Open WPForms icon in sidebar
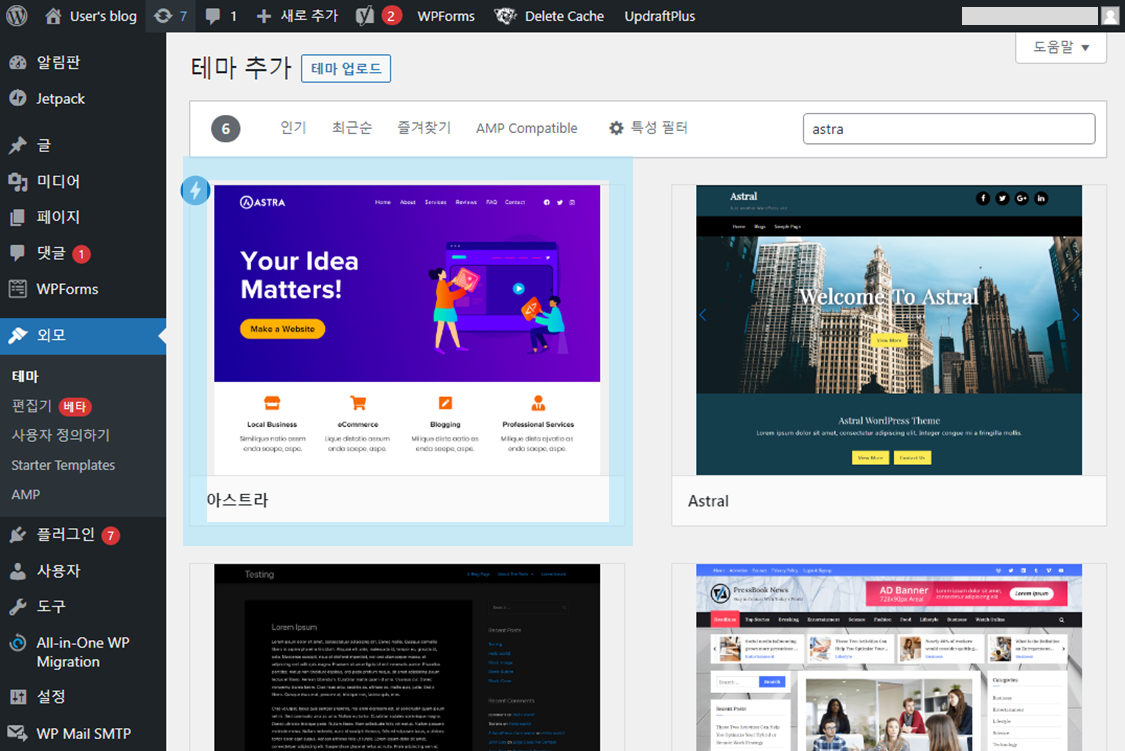 point(18,289)
